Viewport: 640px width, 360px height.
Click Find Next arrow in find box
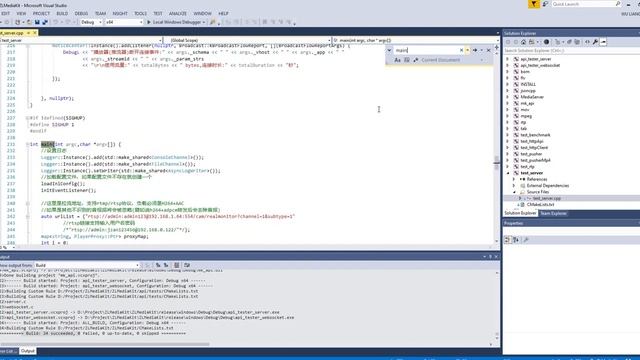coord(475,50)
